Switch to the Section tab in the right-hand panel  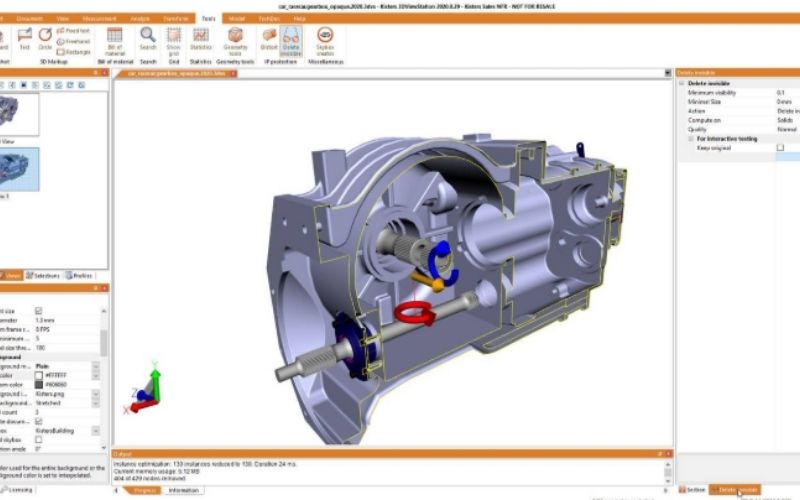click(x=692, y=490)
